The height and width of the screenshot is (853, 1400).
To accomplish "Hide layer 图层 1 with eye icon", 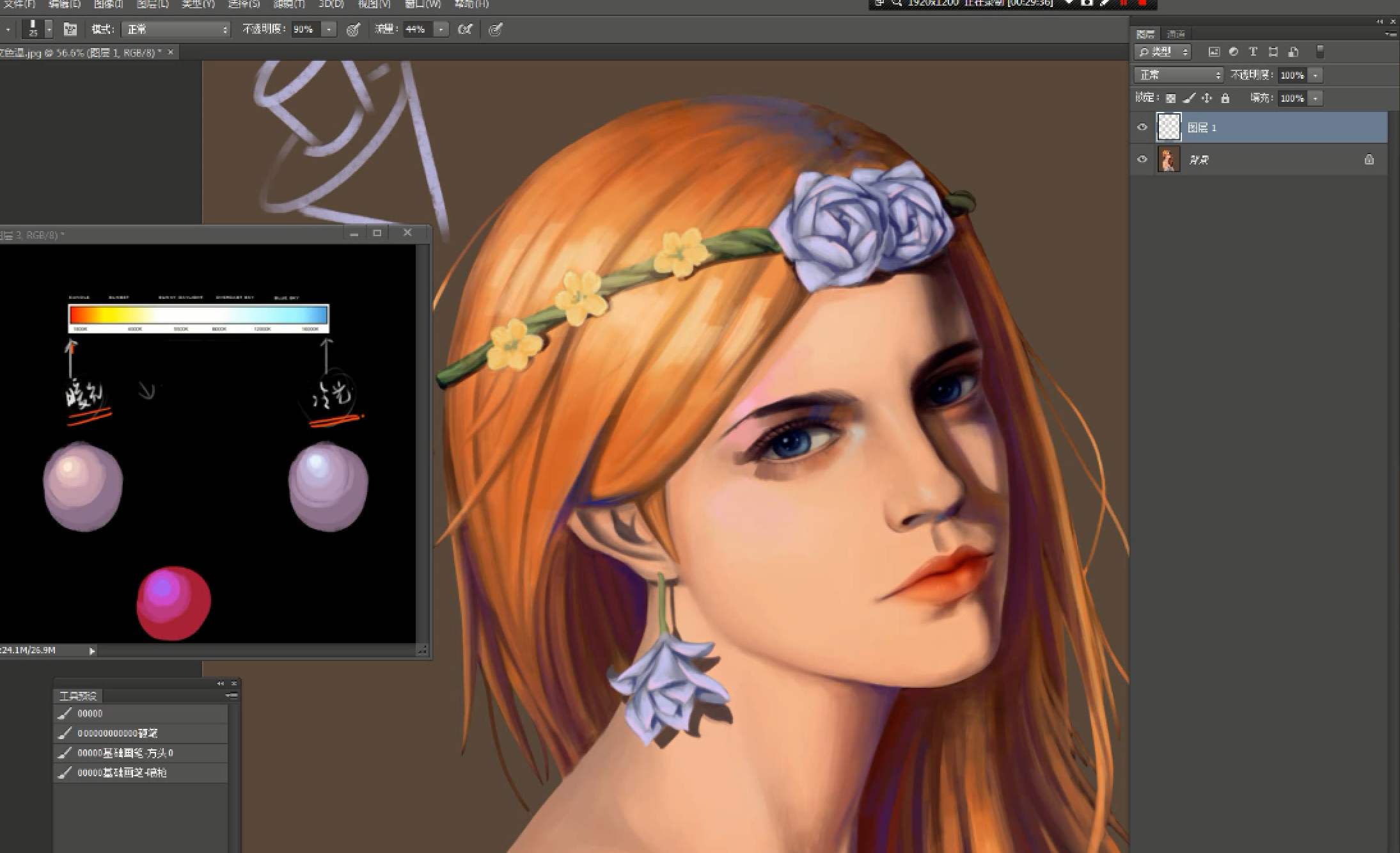I will [1142, 127].
